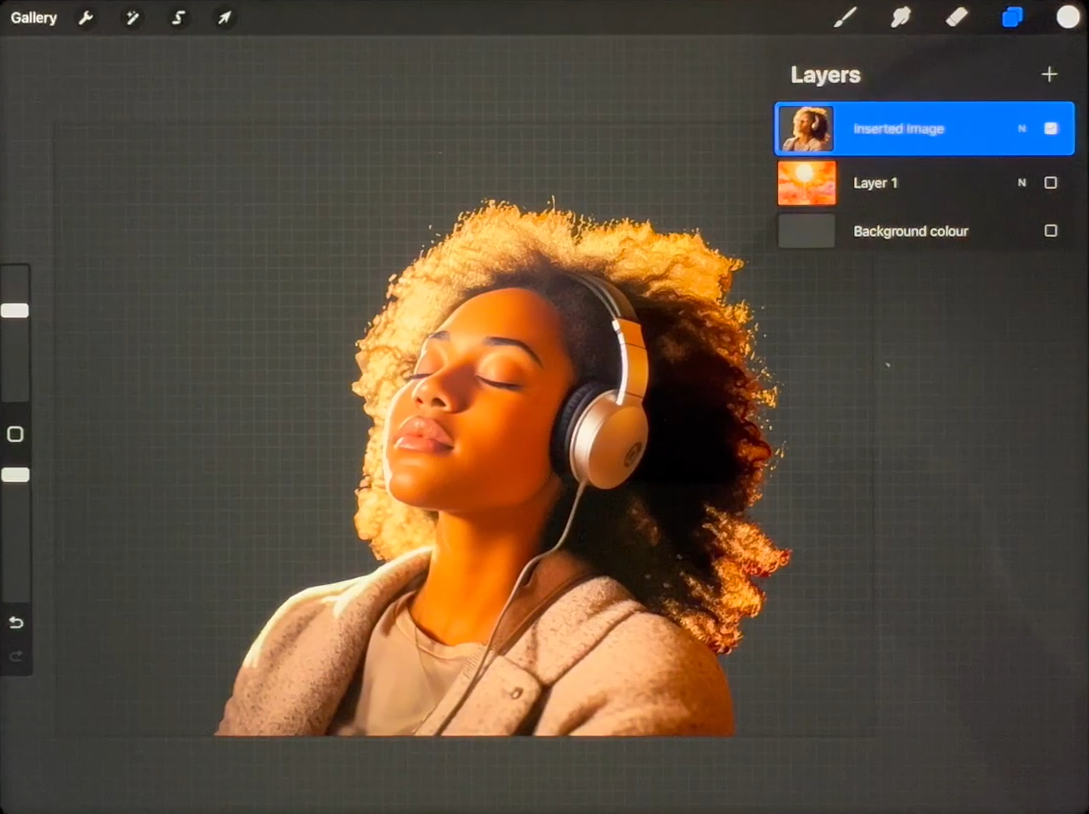Viewport: 1089px width, 814px height.
Task: Open the Actions wrench menu
Action: 86,17
